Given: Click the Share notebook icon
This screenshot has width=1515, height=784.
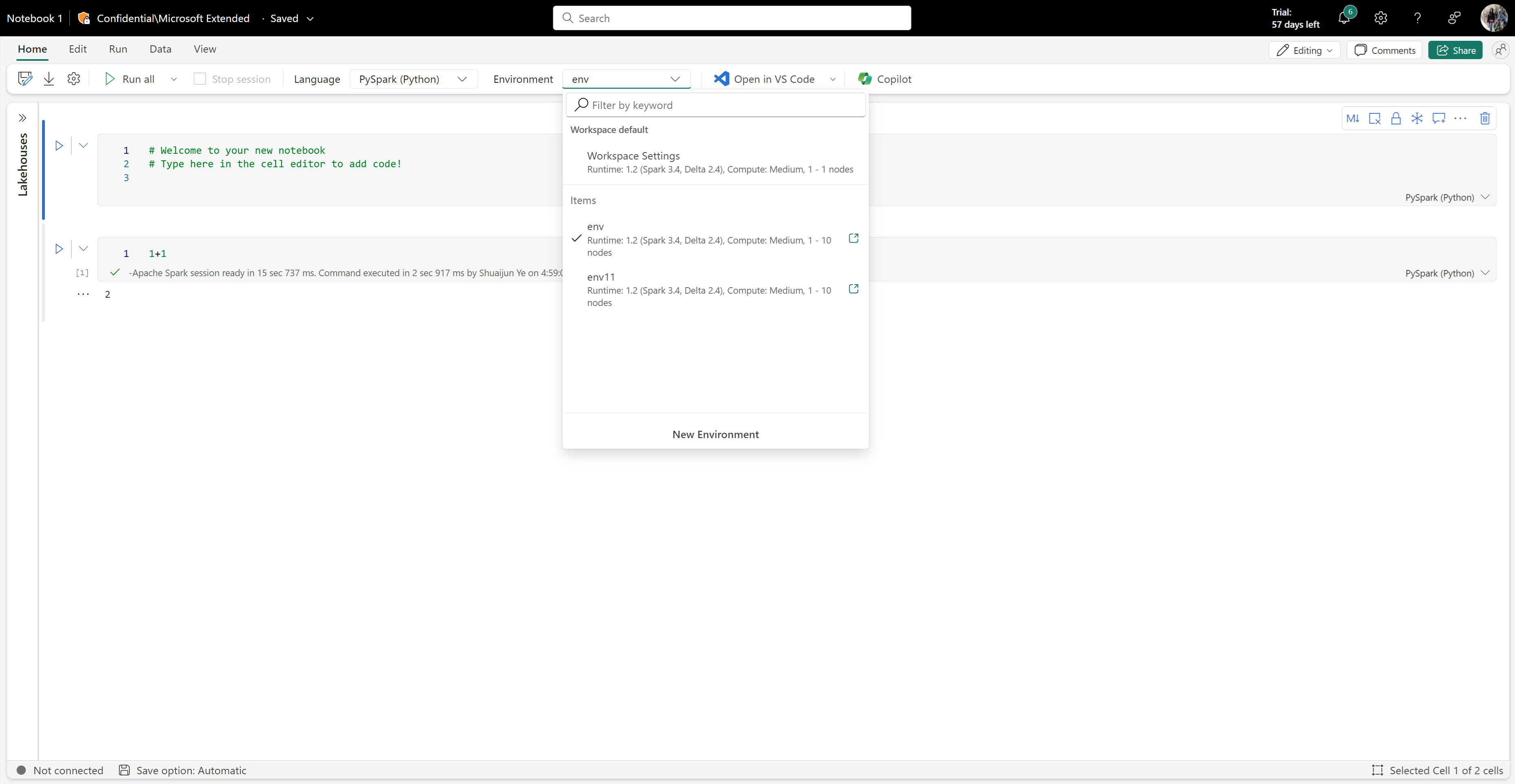Looking at the screenshot, I should (x=1456, y=48).
